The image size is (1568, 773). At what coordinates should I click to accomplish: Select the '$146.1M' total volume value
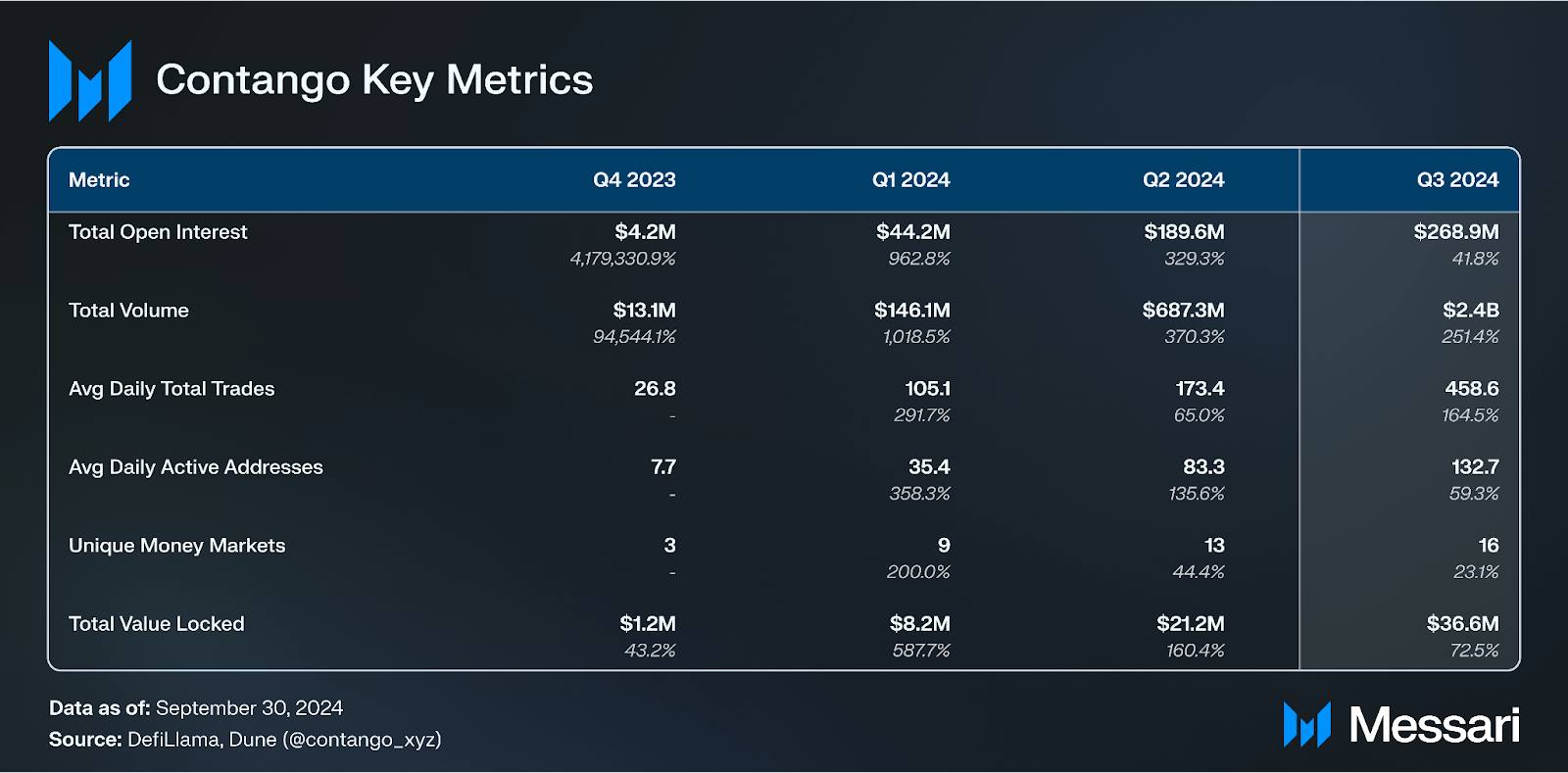point(912,311)
